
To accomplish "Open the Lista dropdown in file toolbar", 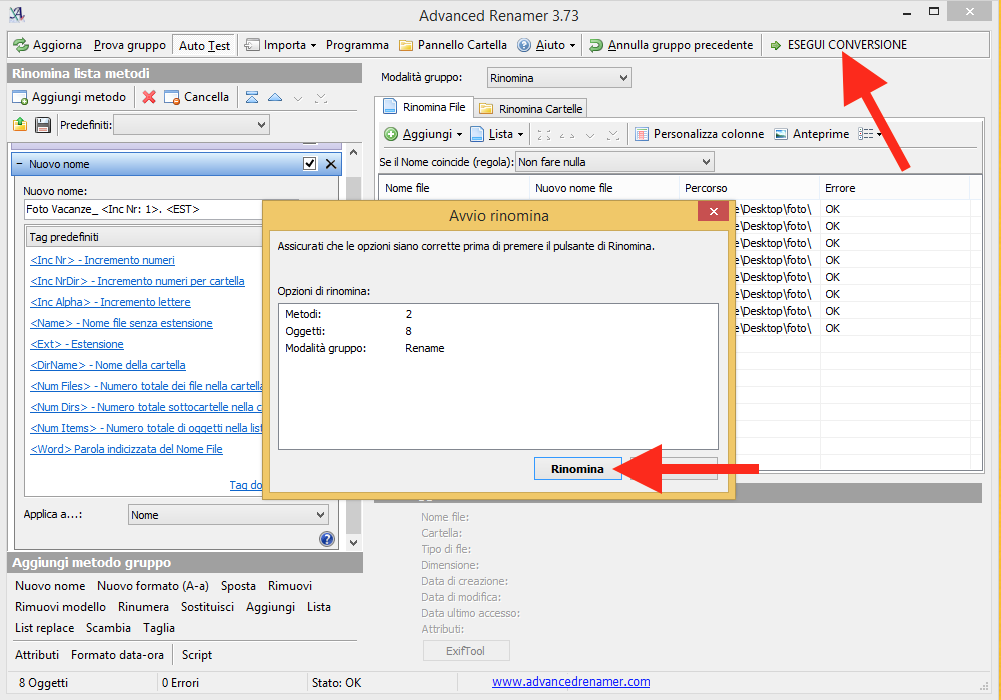I will point(497,134).
